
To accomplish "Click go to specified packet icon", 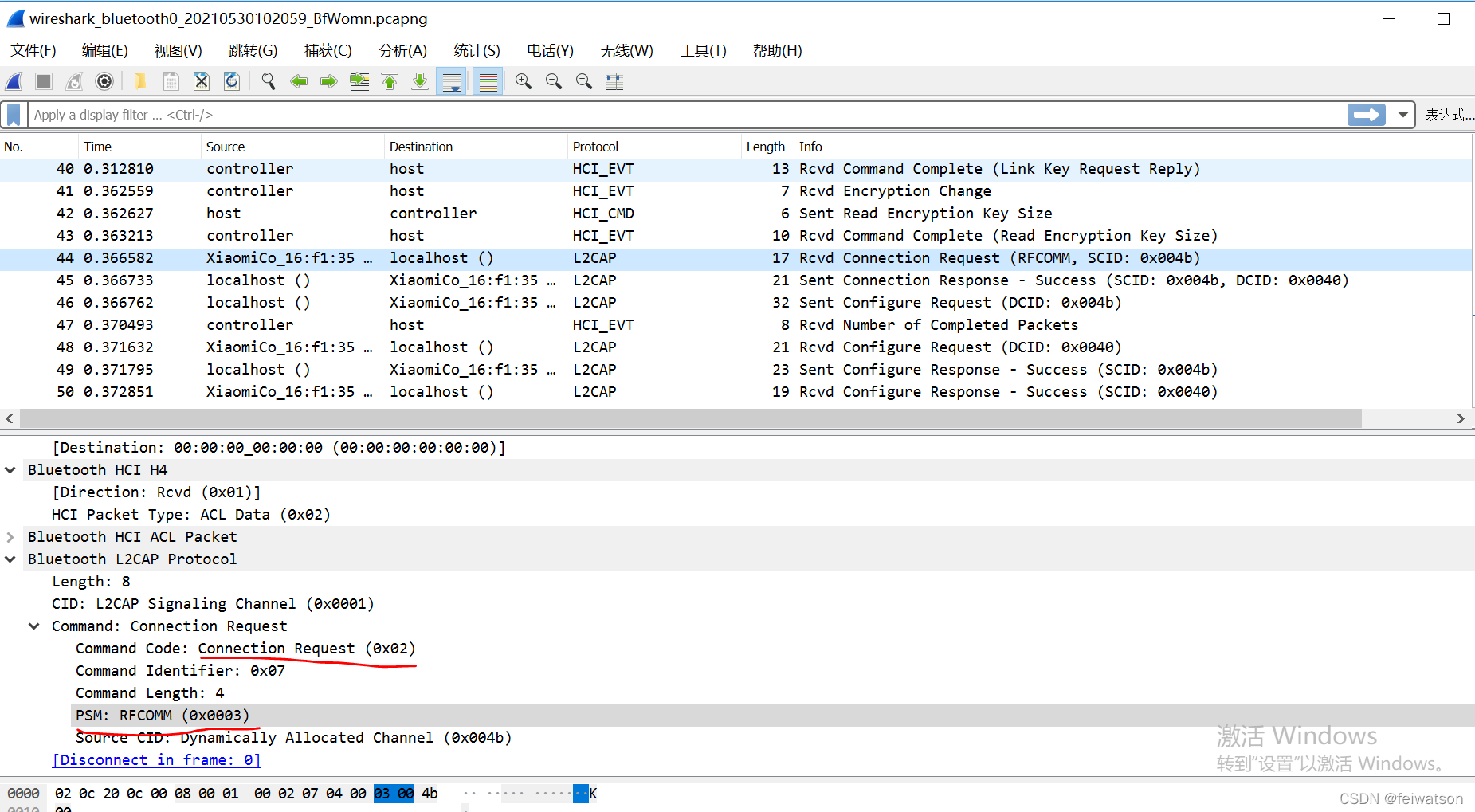I will (x=359, y=81).
